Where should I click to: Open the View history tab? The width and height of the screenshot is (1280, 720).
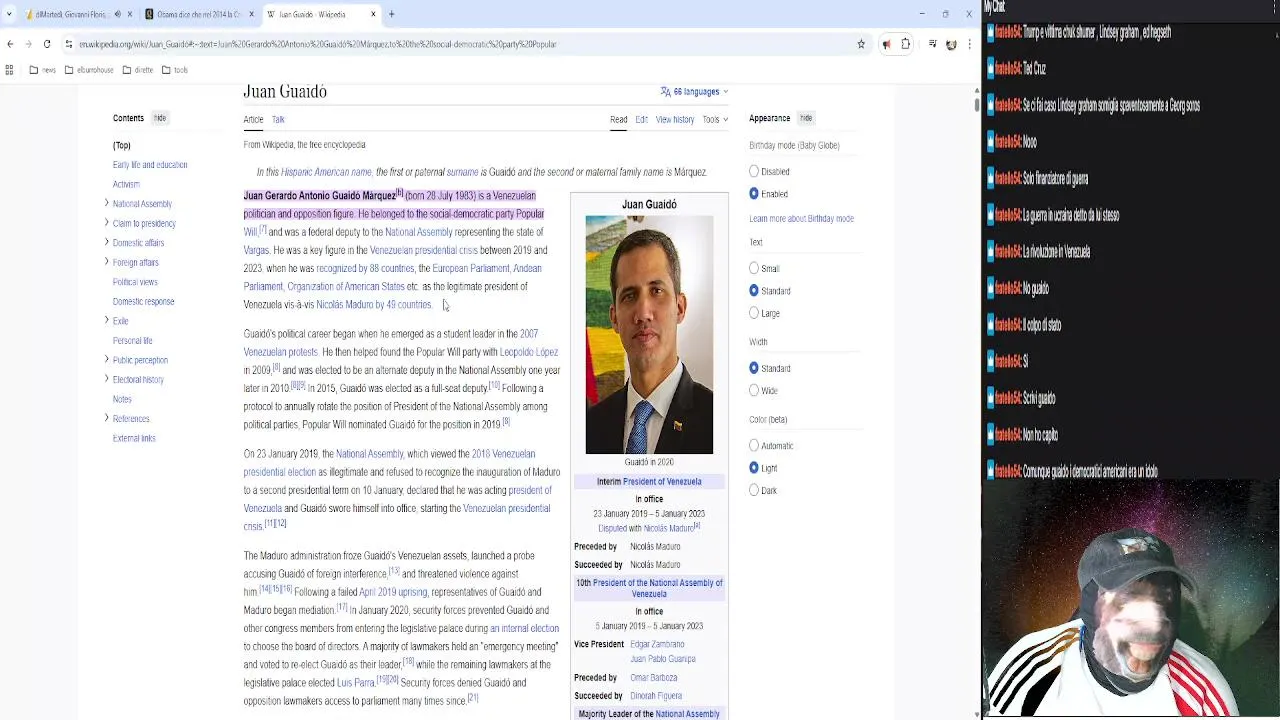click(675, 120)
